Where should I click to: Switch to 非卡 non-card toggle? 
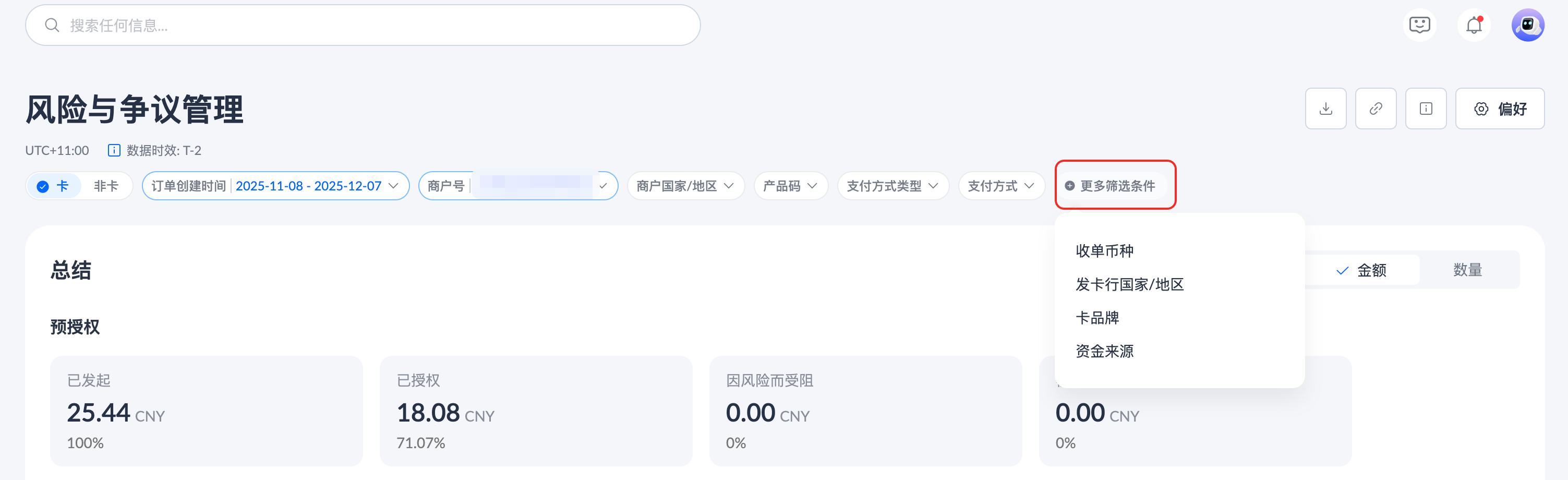point(106,186)
